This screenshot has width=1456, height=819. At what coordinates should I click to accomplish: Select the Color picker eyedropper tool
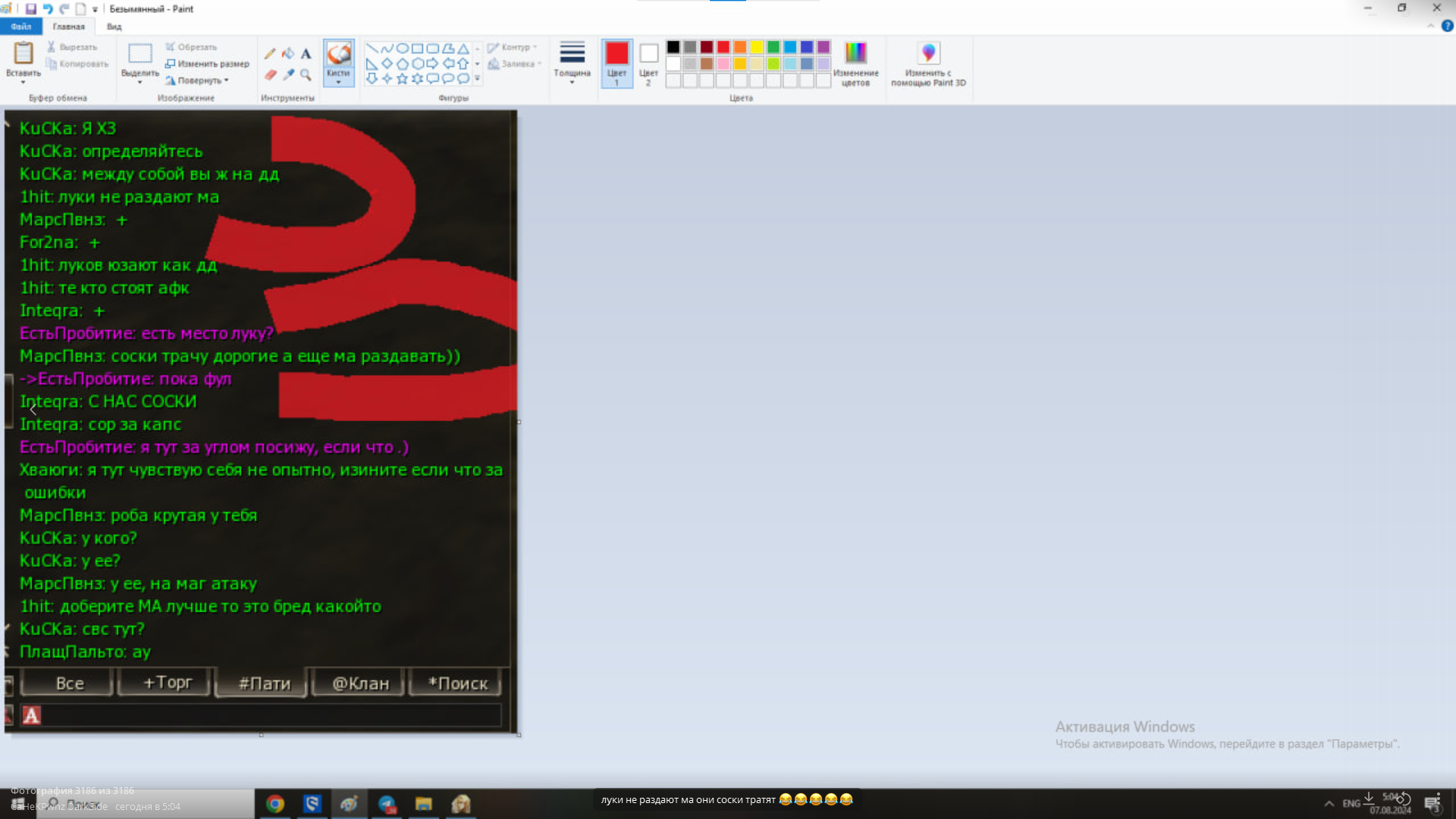coord(288,74)
